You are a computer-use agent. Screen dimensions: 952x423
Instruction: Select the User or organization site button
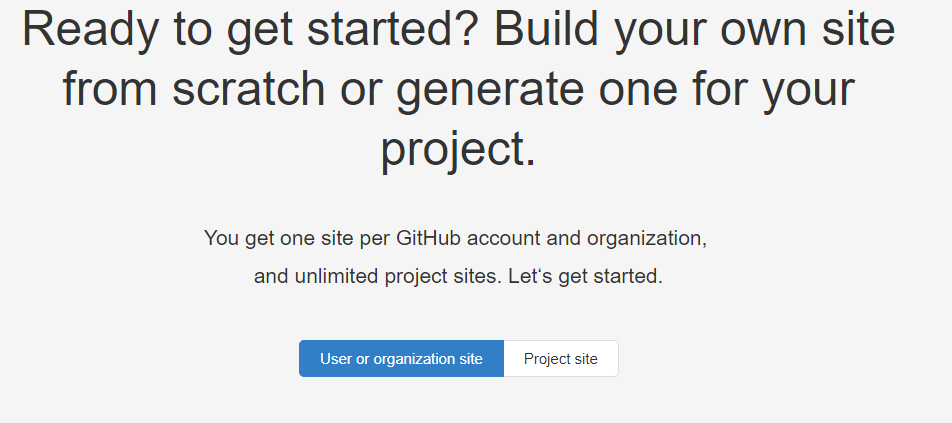[401, 359]
